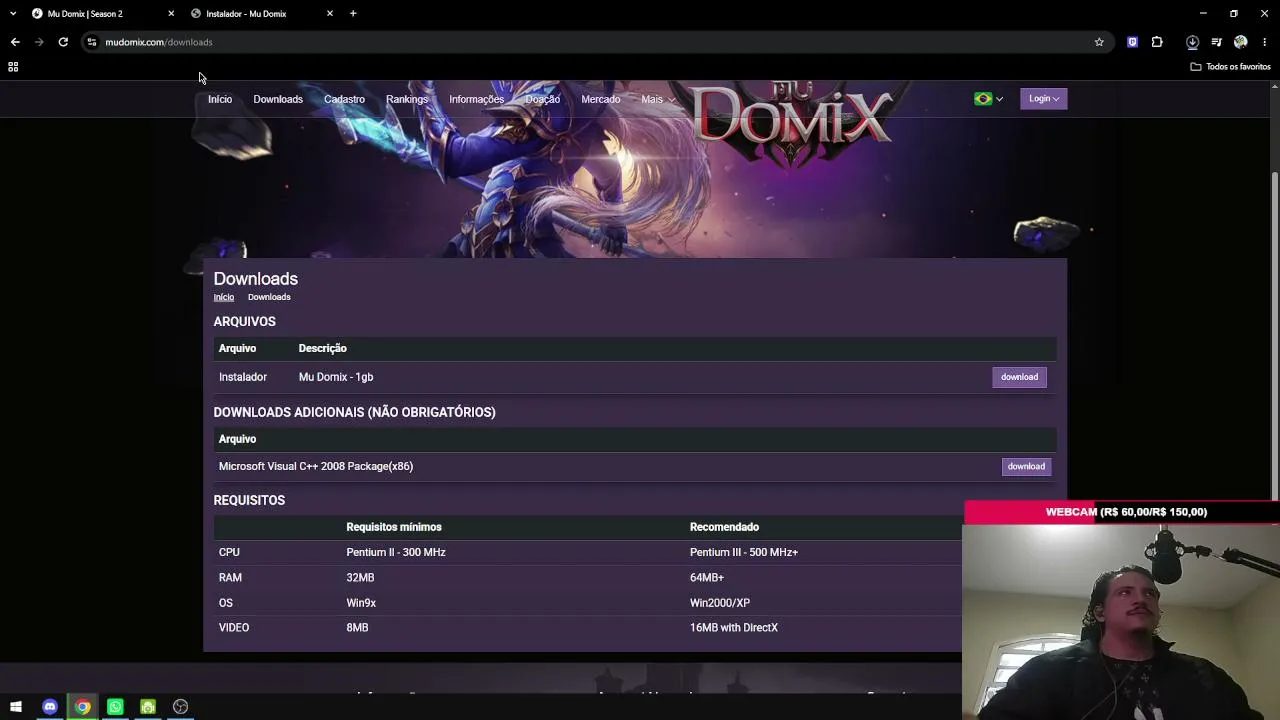Open the Brazil flag language selector
Screen dimensions: 1280x720
988,99
